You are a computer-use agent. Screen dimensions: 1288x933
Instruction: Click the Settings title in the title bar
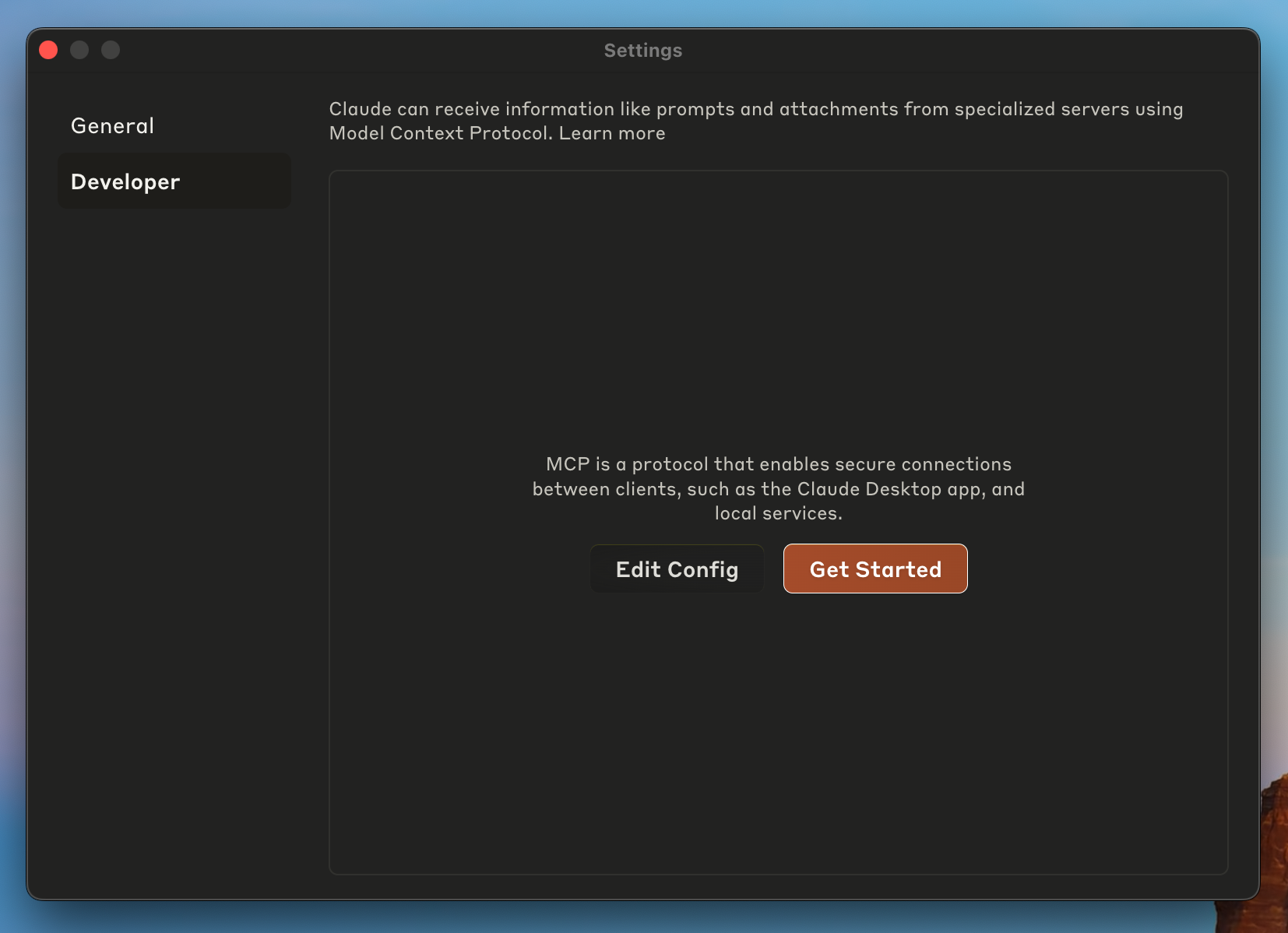[643, 50]
